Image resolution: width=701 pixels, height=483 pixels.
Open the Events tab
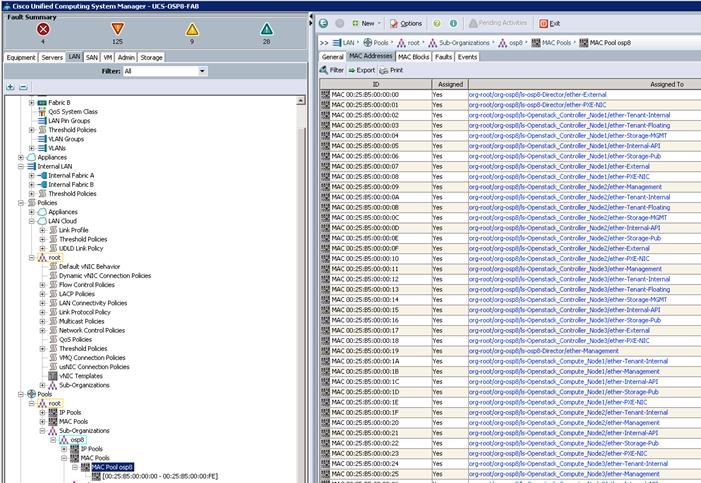point(467,57)
